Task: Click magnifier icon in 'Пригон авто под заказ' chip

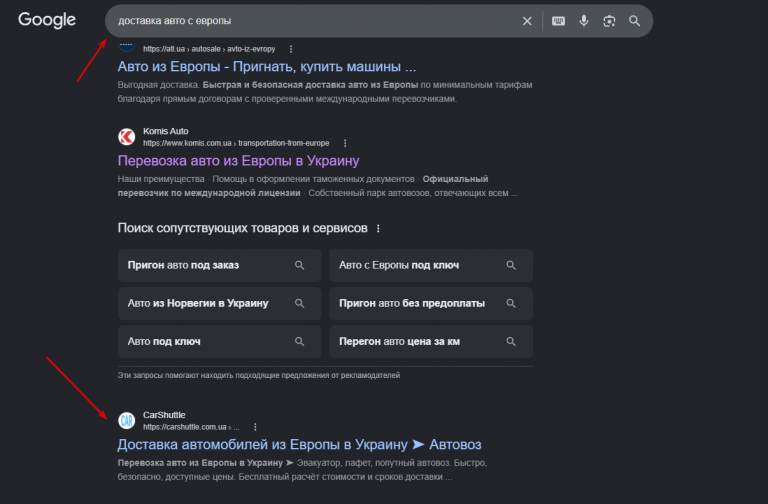Action: 299,265
